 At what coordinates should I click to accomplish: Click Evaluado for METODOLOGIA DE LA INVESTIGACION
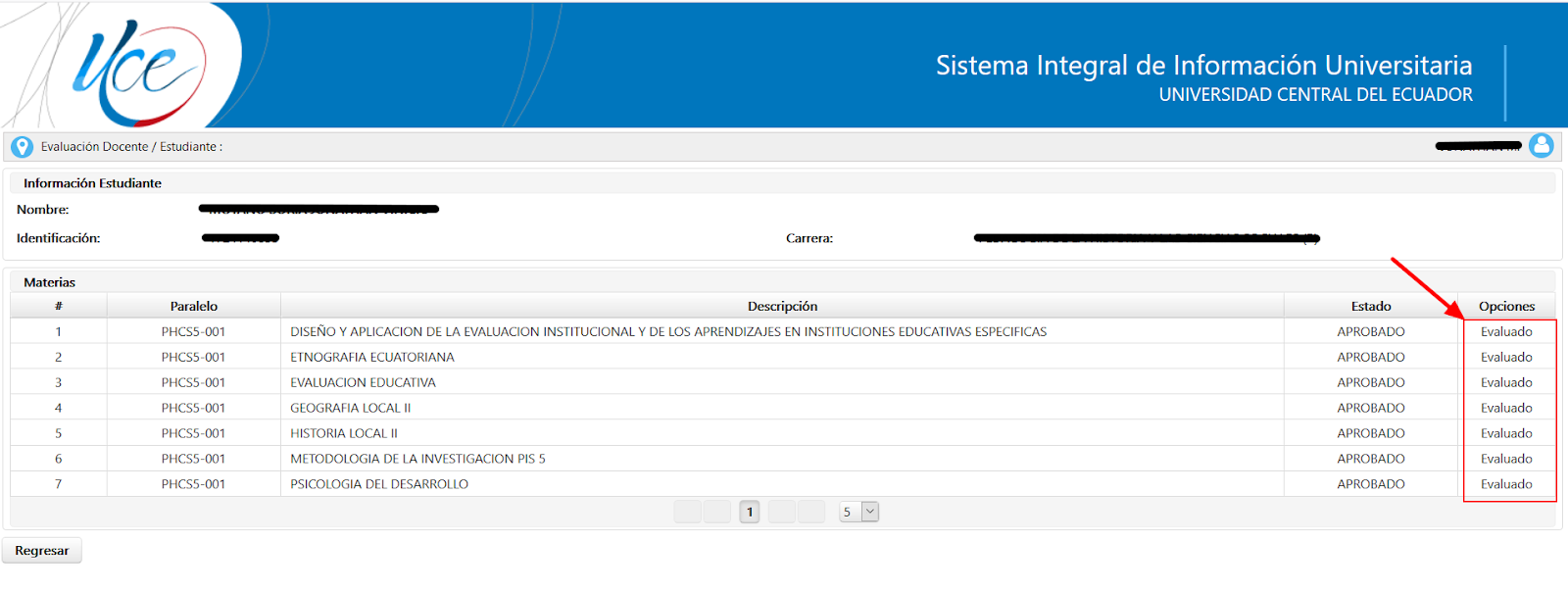pyautogui.click(x=1506, y=459)
